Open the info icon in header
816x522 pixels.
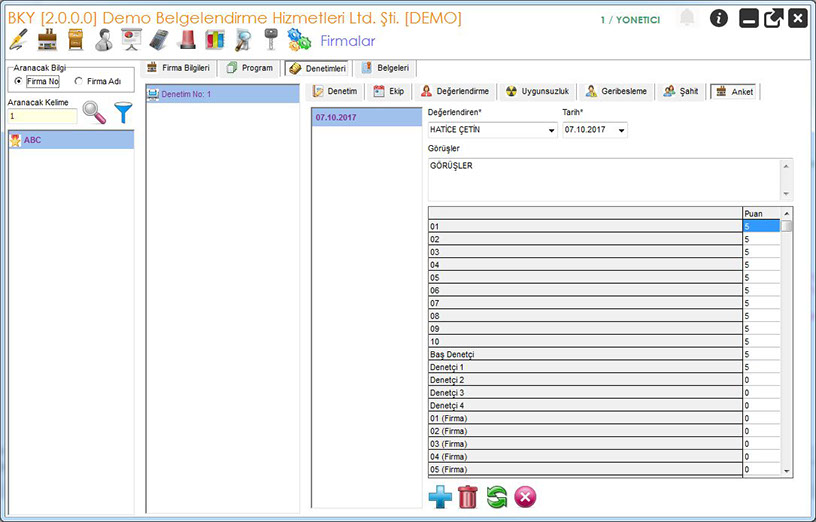[719, 19]
